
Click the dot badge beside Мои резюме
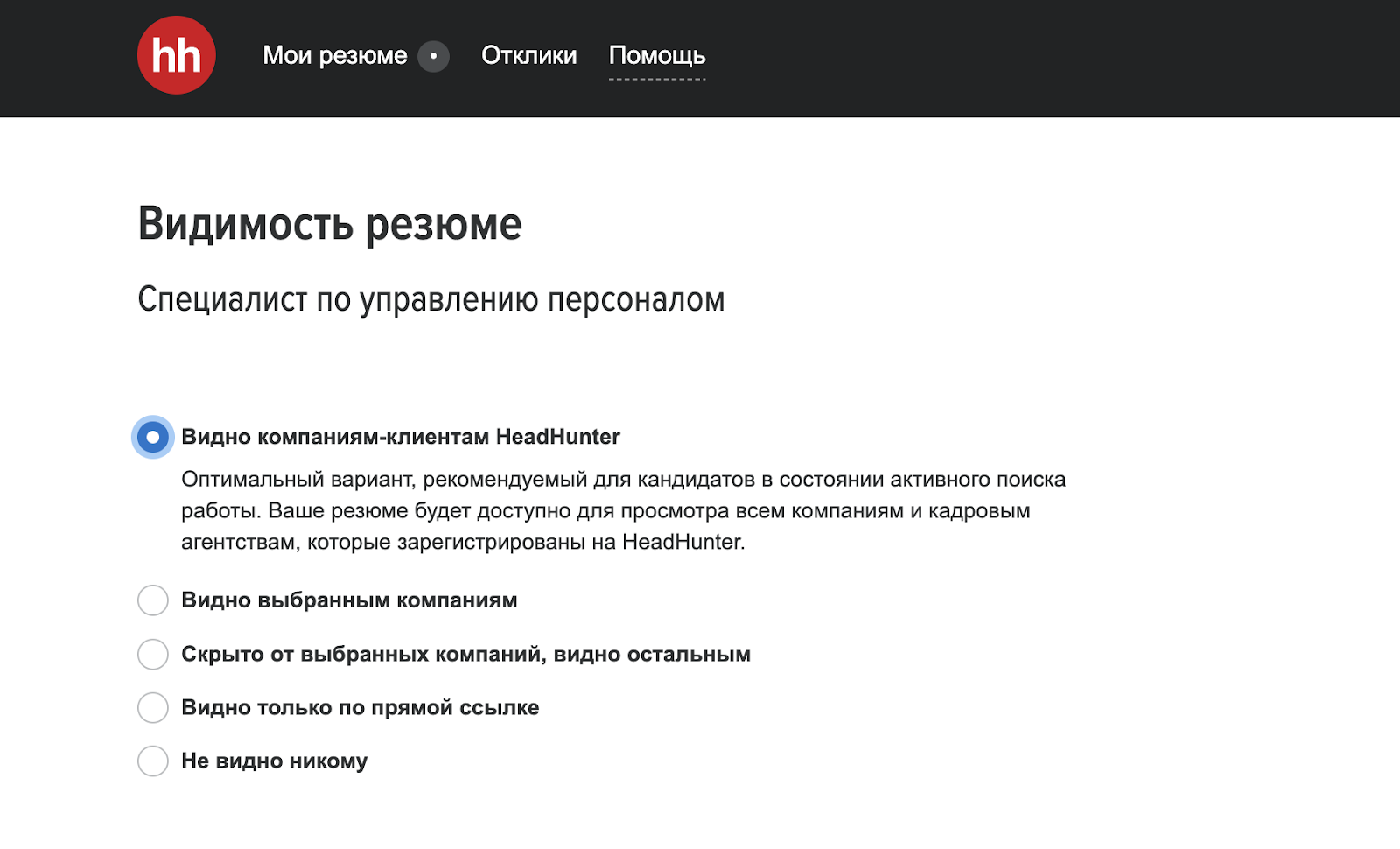click(x=433, y=56)
